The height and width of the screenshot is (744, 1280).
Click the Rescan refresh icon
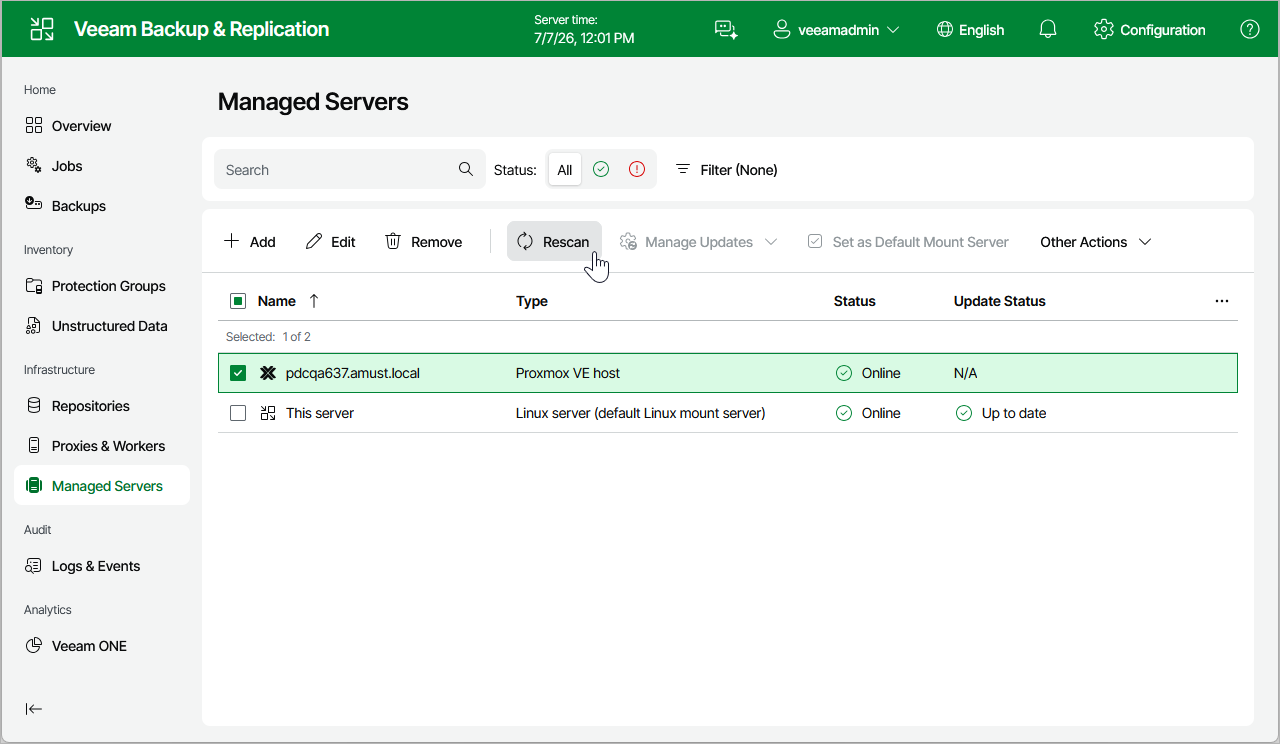pyautogui.click(x=525, y=241)
